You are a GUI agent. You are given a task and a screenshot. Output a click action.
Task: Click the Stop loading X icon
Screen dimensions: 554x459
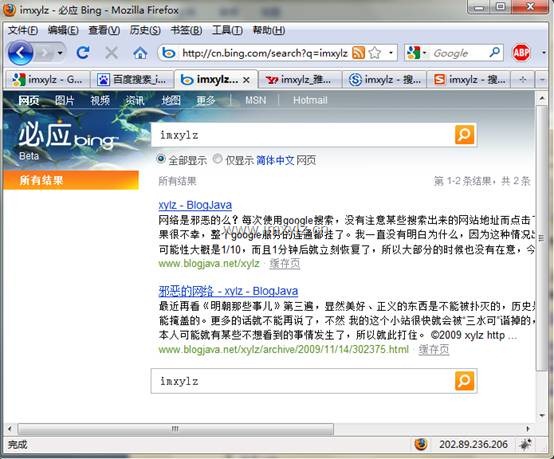click(112, 53)
